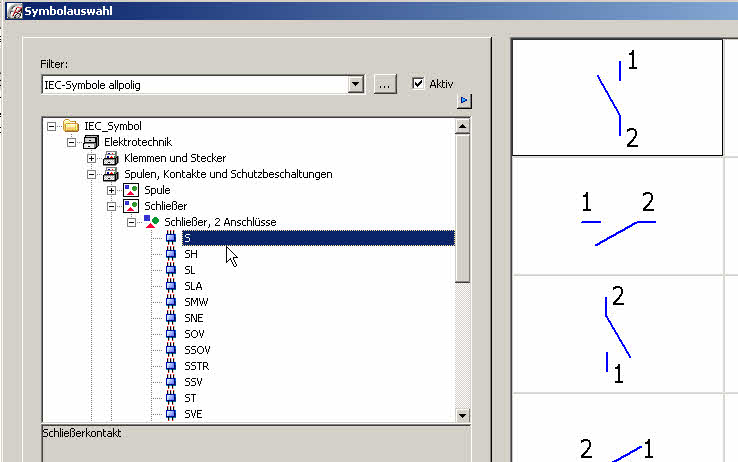Click the symbol icon beside SSTR
Image resolution: width=738 pixels, height=462 pixels.
click(x=171, y=366)
